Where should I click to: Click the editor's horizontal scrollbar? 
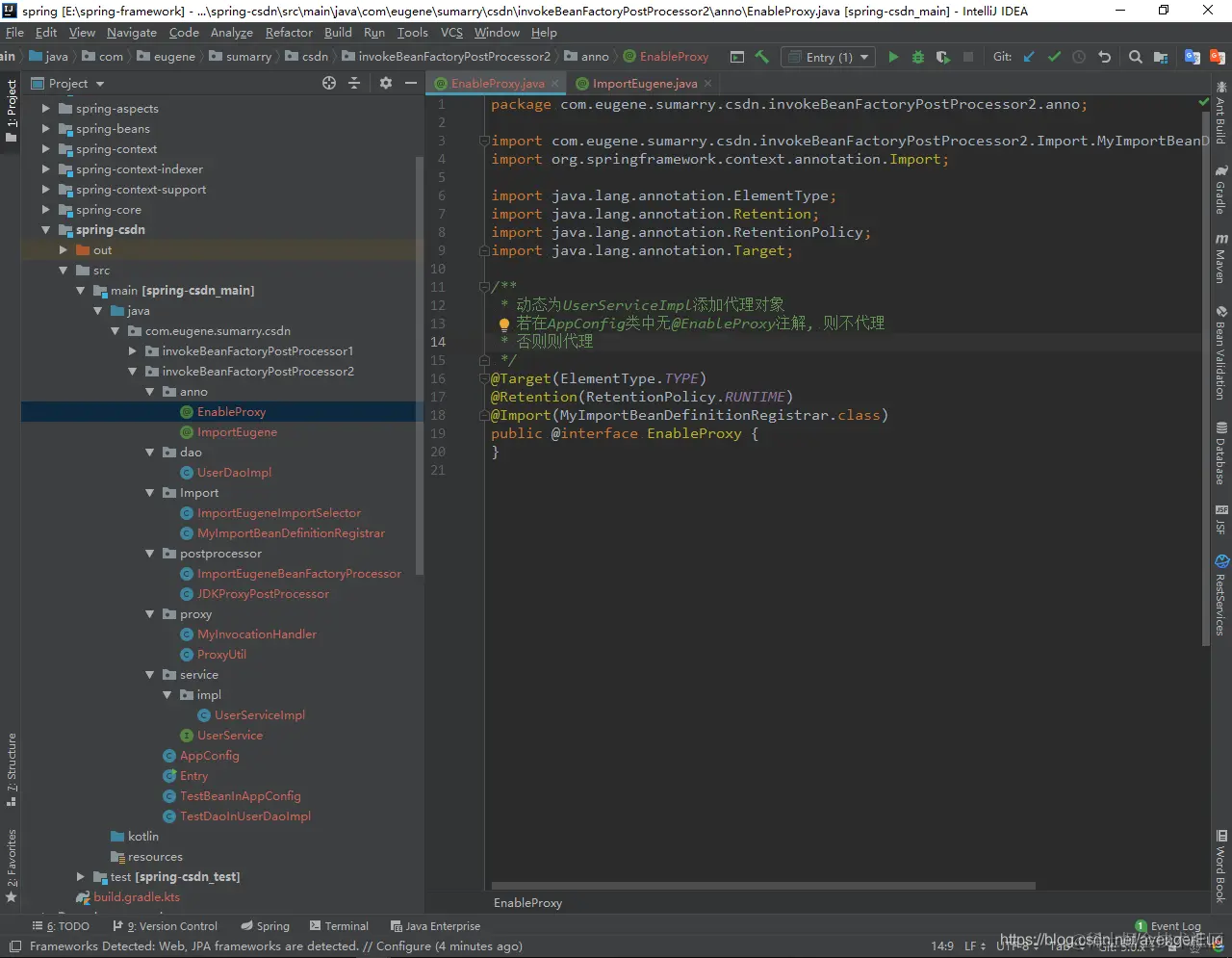[x=763, y=886]
